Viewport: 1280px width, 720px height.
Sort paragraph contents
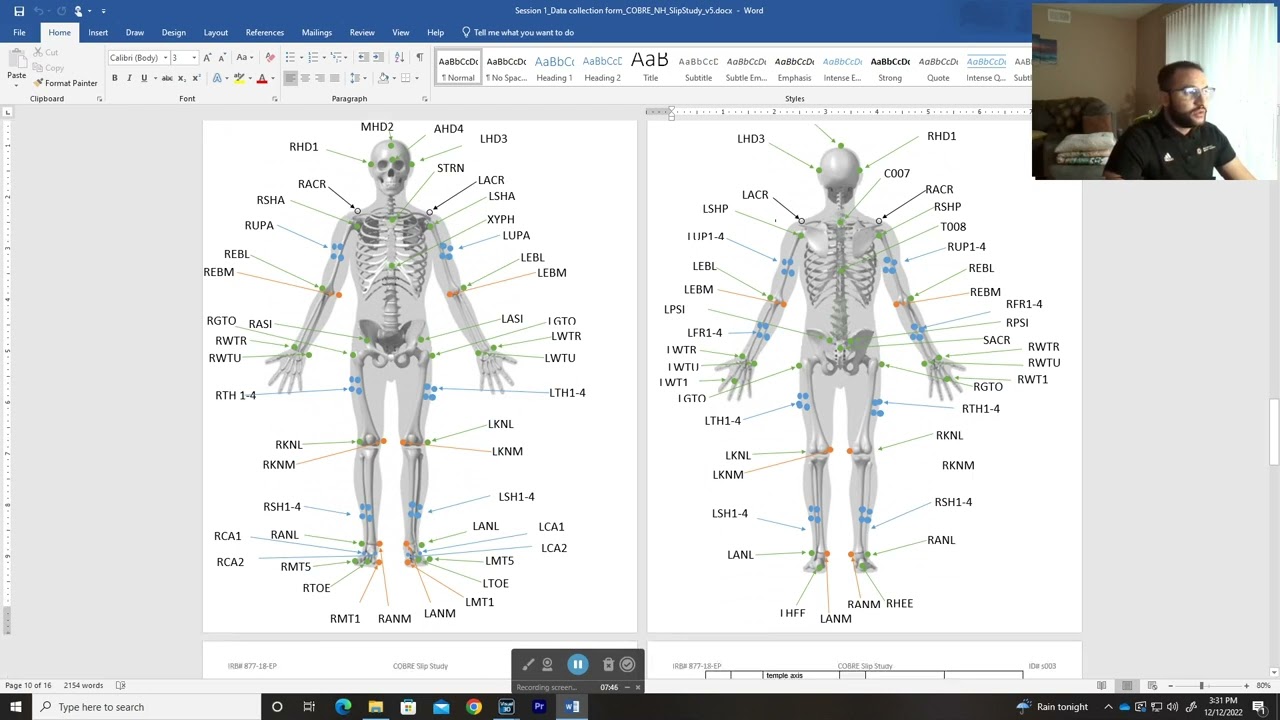tap(400, 58)
